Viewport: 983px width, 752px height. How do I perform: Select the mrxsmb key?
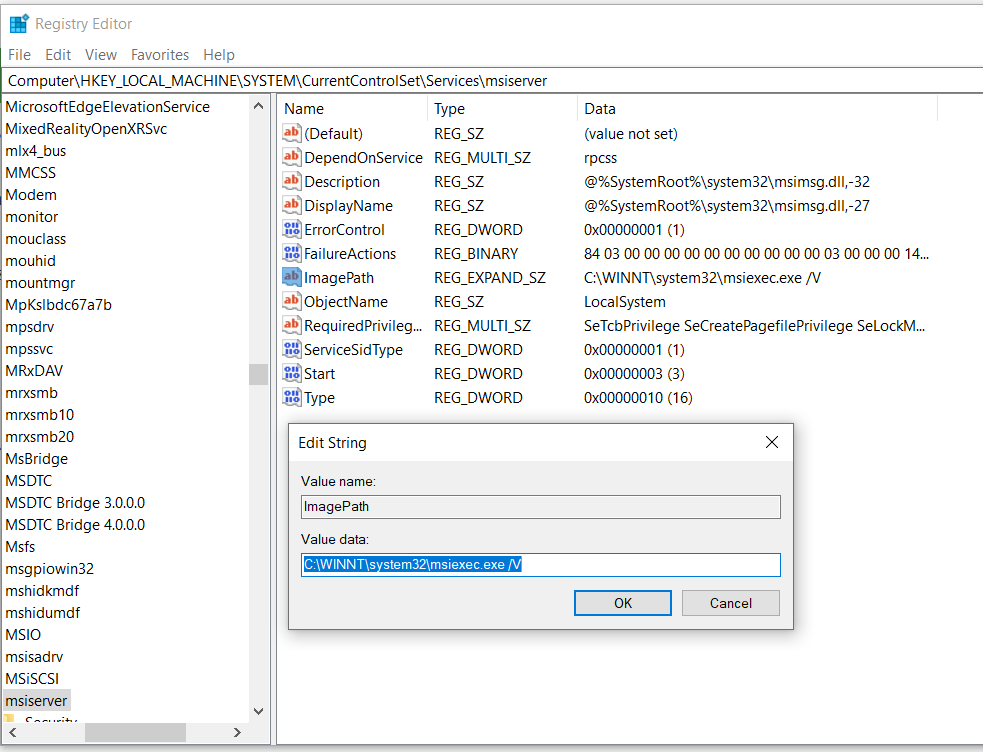point(32,393)
